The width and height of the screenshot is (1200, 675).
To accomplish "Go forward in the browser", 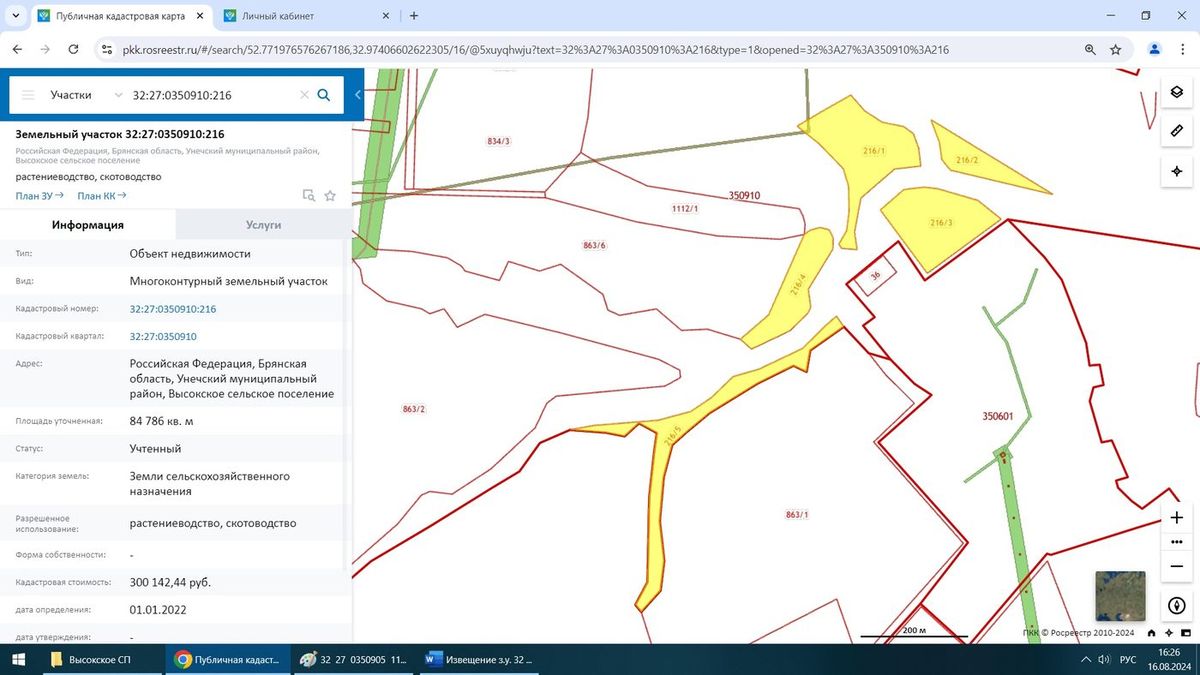I will (x=45, y=49).
